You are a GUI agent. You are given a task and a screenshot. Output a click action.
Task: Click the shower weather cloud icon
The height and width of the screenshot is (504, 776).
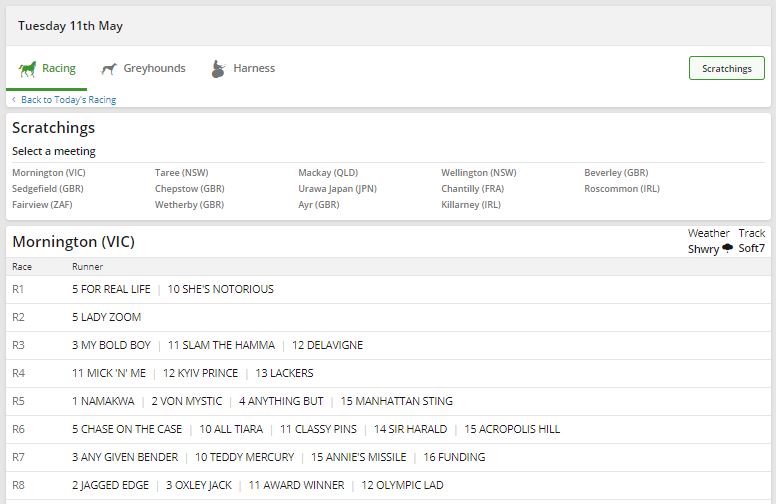click(728, 248)
